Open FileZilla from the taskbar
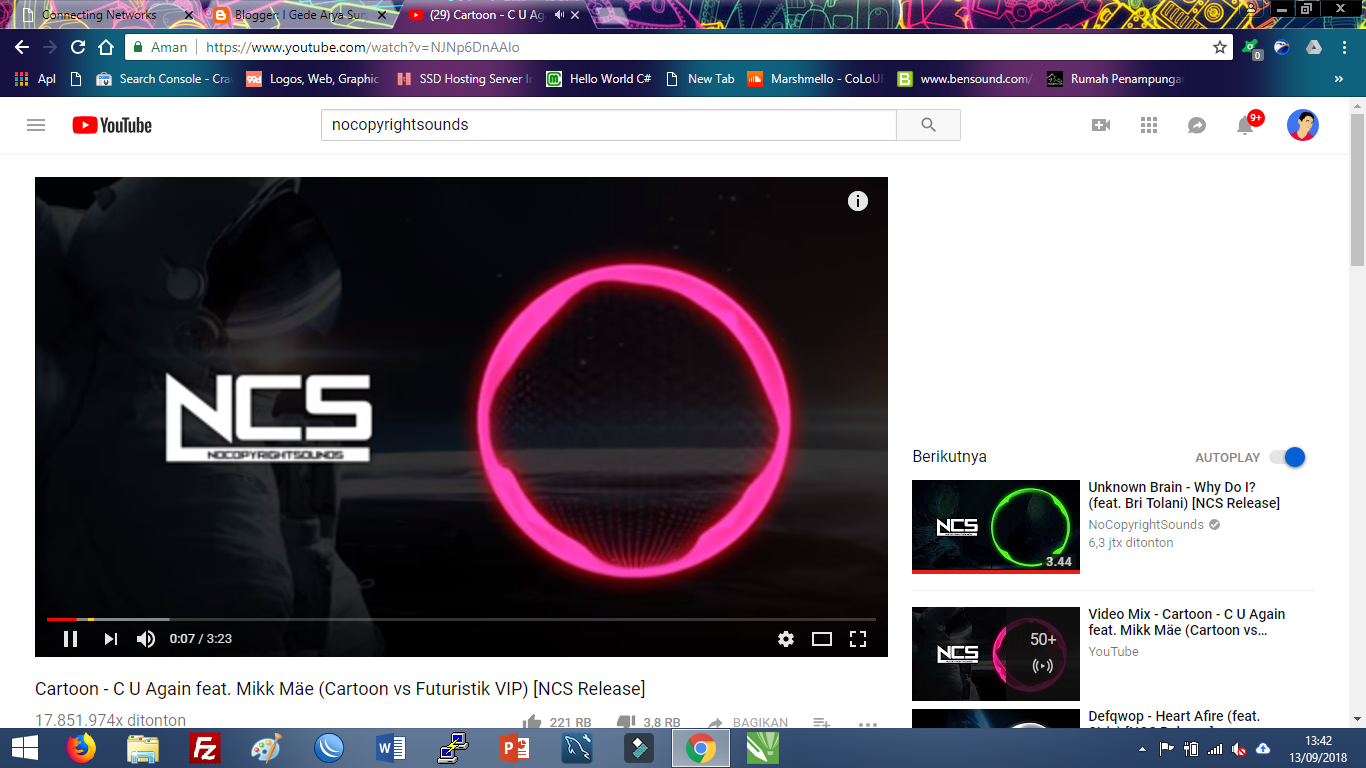The width and height of the screenshot is (1366, 768). [x=205, y=748]
